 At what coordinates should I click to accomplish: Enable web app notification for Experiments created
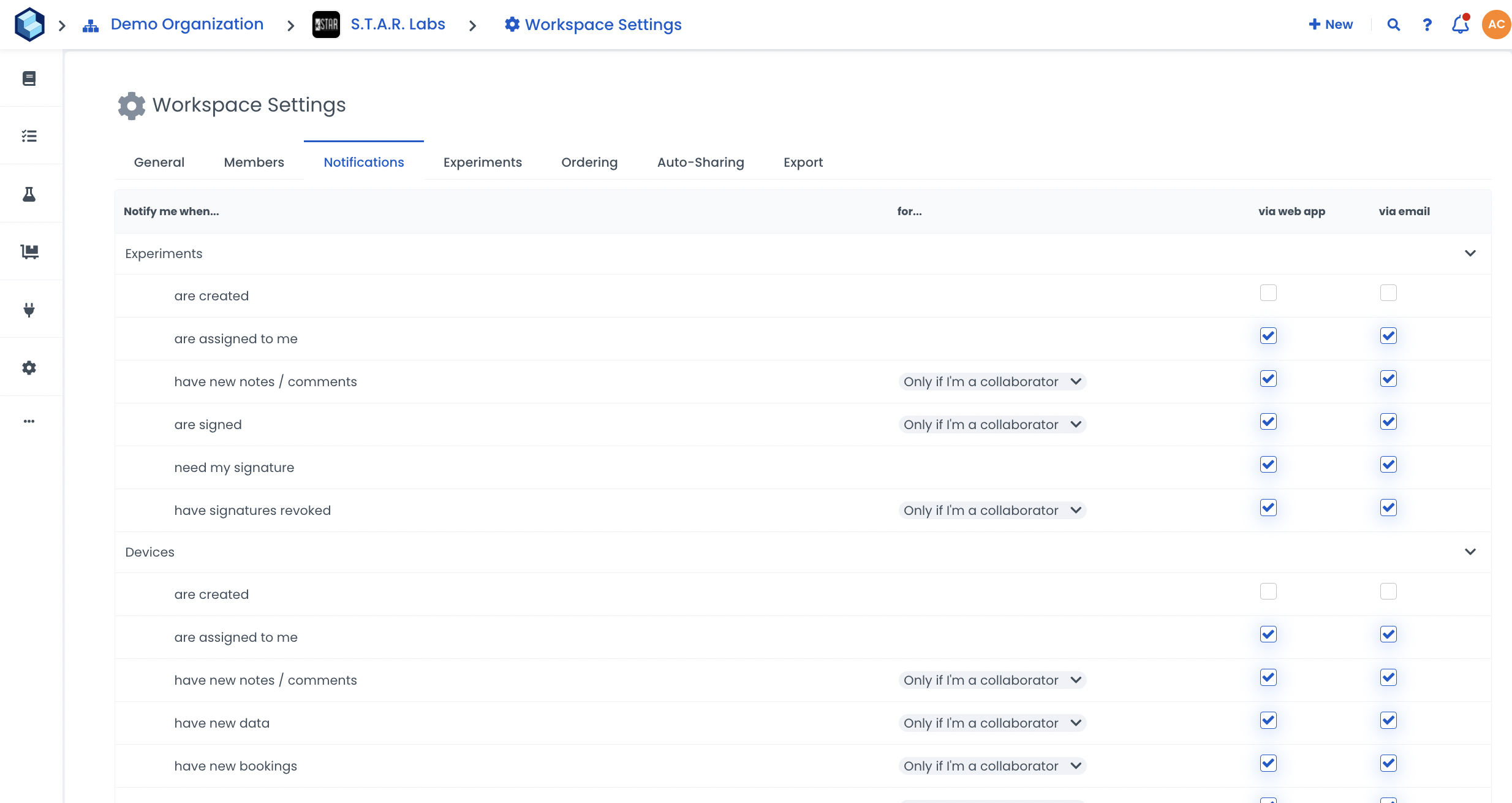[1268, 293]
